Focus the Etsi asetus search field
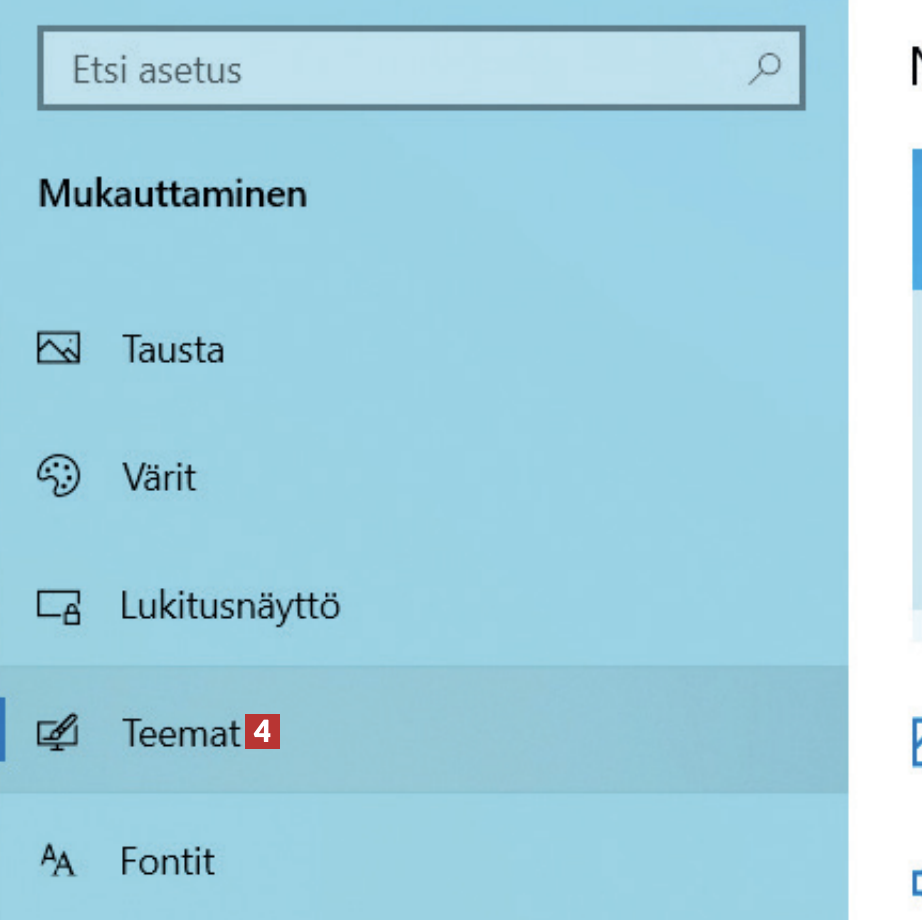The width and height of the screenshot is (922, 920). point(400,70)
